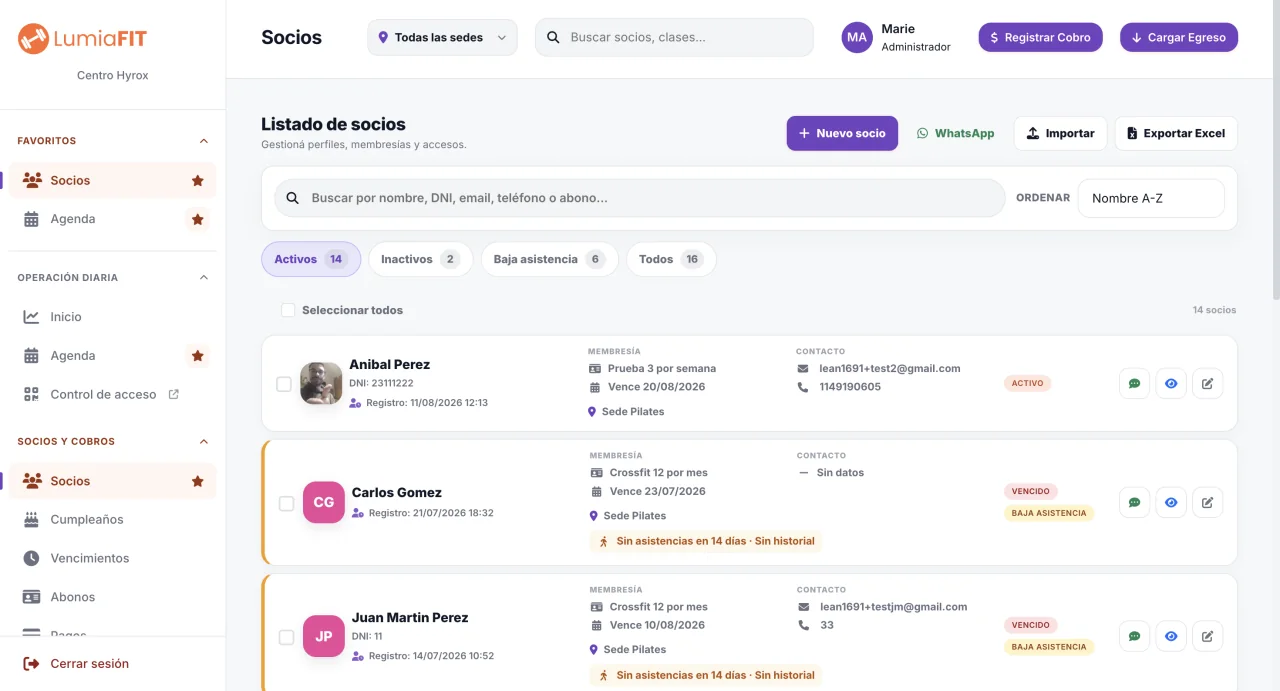The width and height of the screenshot is (1280, 691).
Task: Click the MA user avatar
Action: pos(857,37)
